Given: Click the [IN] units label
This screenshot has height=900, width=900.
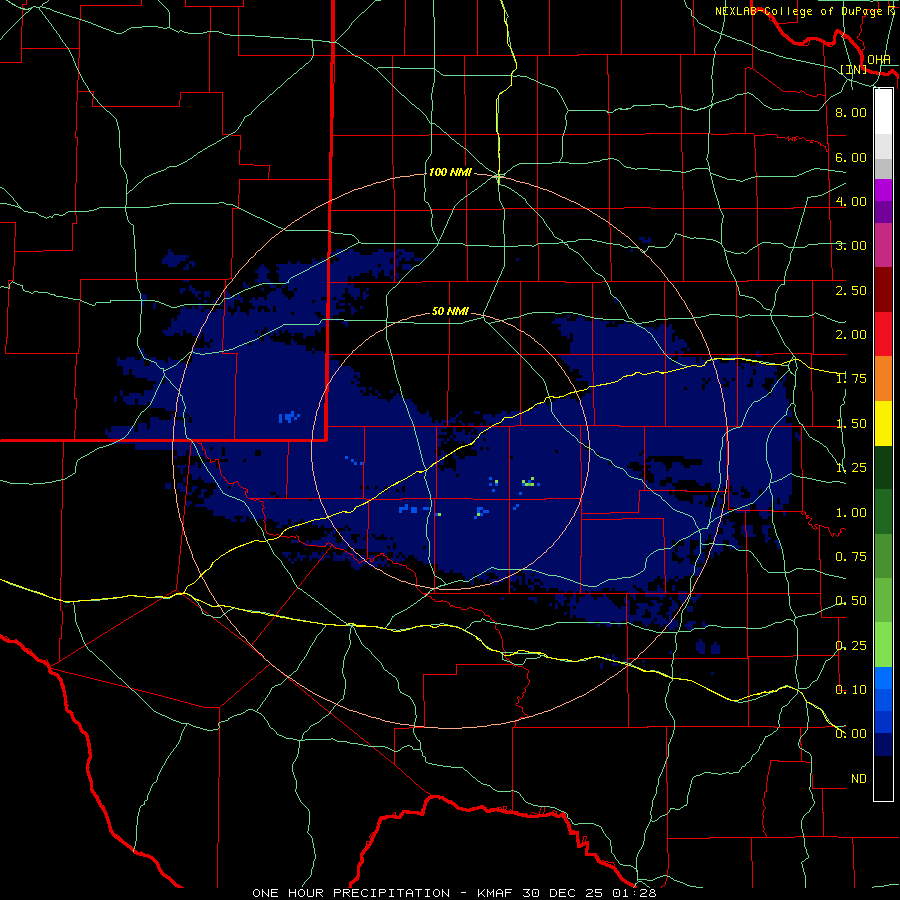Looking at the screenshot, I should tap(854, 69).
